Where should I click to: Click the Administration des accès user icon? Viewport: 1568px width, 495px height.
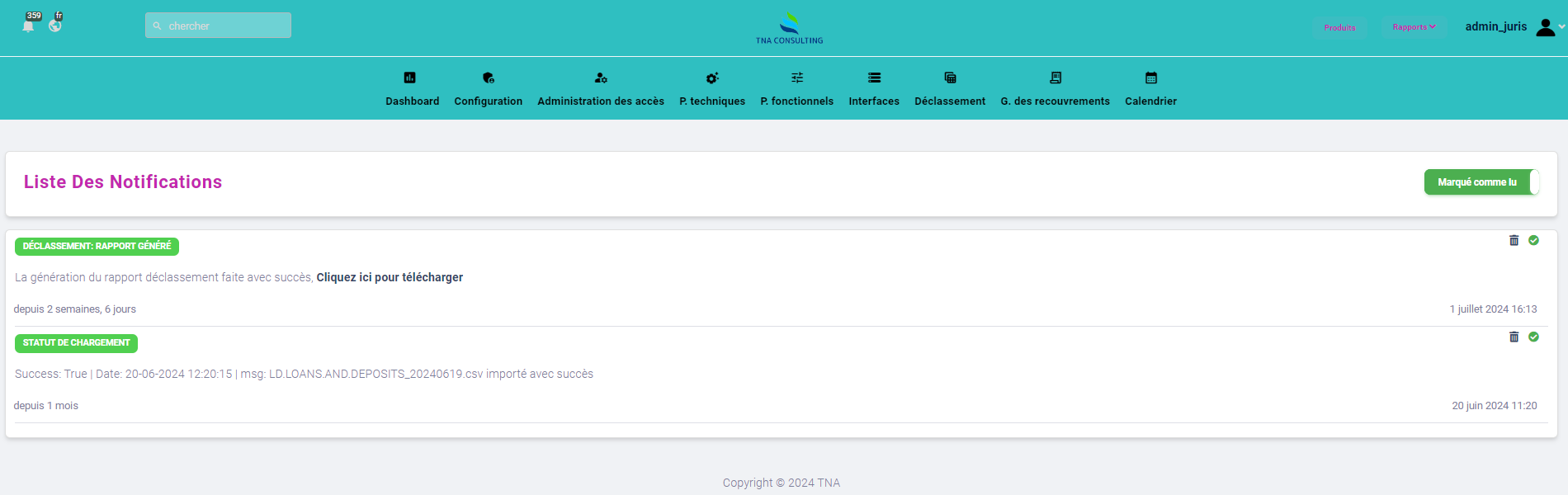(x=600, y=78)
